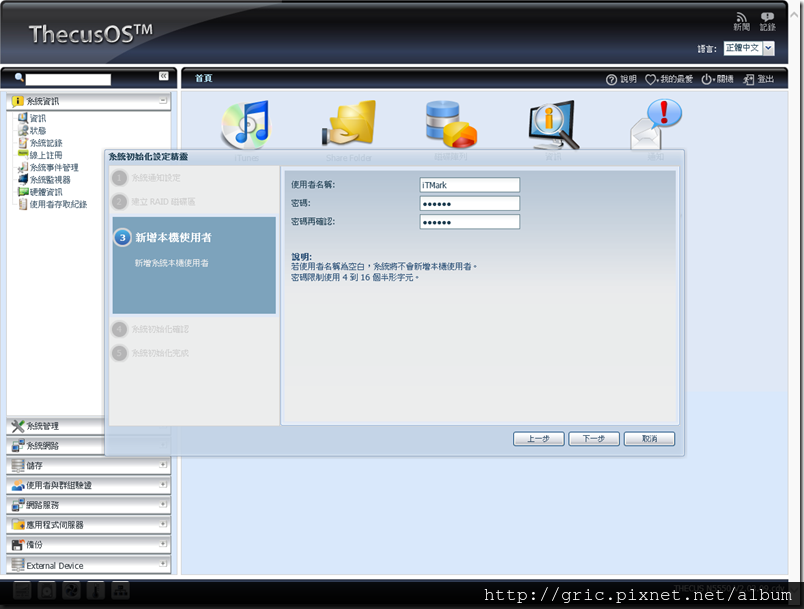Expand the 儲存 storage section

click(x=88, y=465)
